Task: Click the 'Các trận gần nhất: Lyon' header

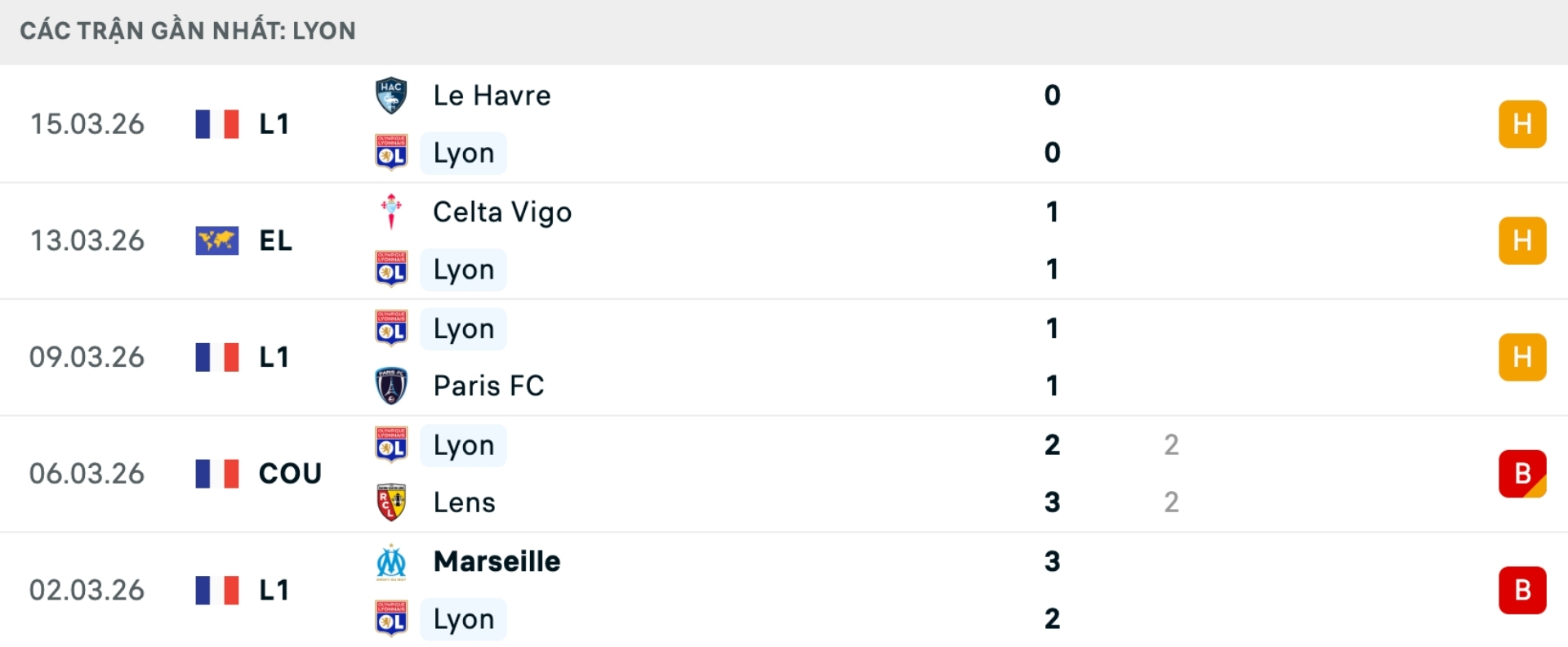Action: 188,31
